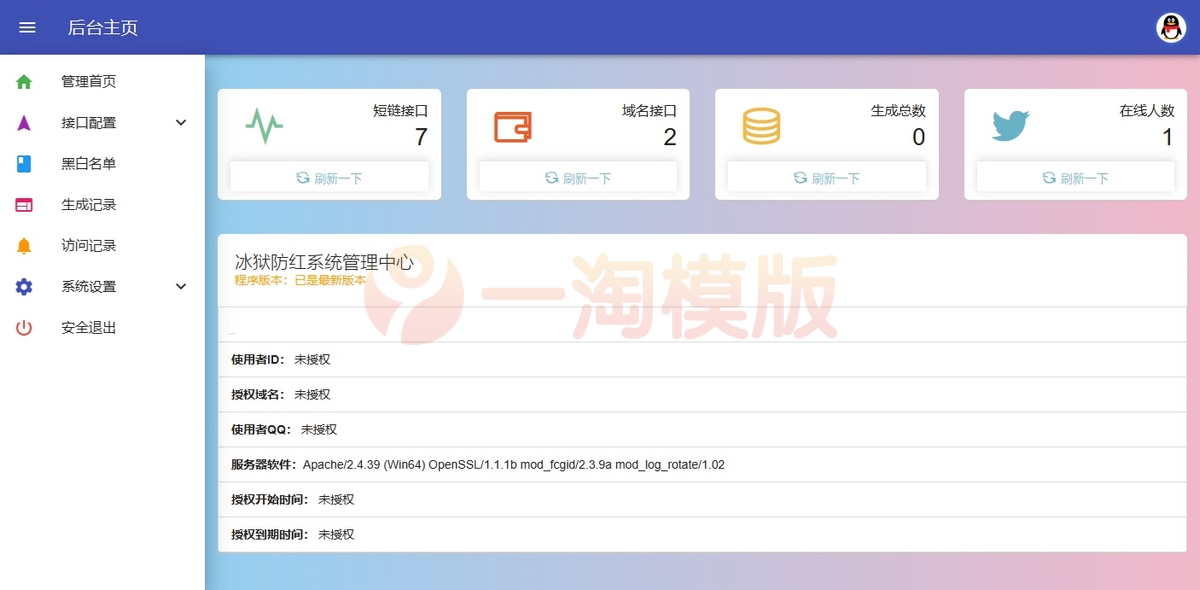1200x590 pixels.
Task: Click the green pulse 短链接口 icon
Action: (264, 127)
